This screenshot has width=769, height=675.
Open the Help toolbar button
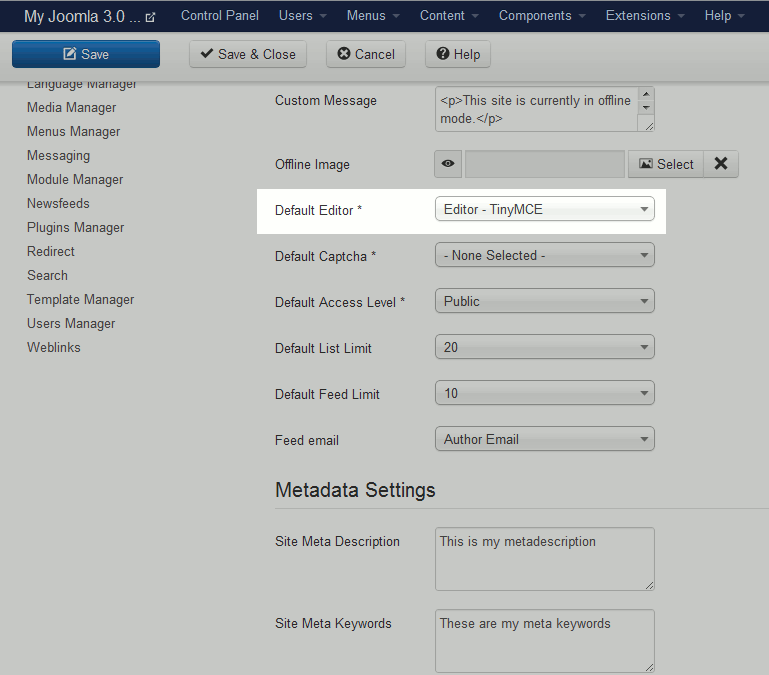coord(458,54)
